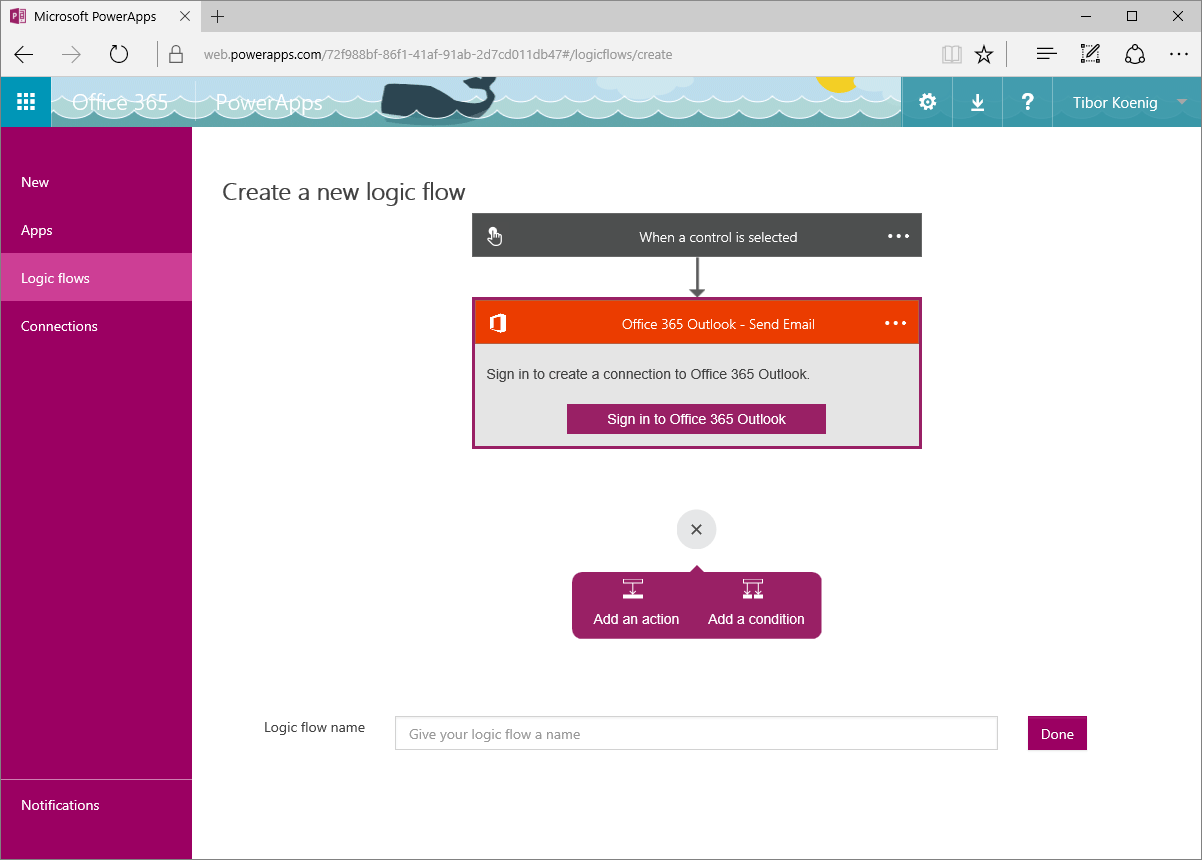Click the Done button
Screen dimensions: 1202x860
[1057, 733]
